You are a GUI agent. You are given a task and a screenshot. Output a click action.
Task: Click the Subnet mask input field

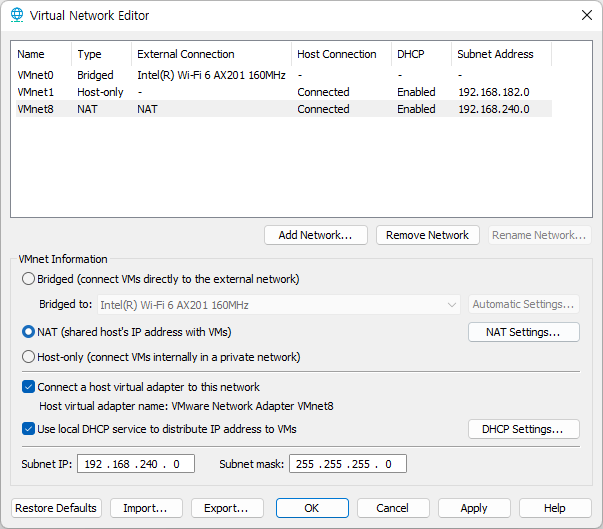348,464
